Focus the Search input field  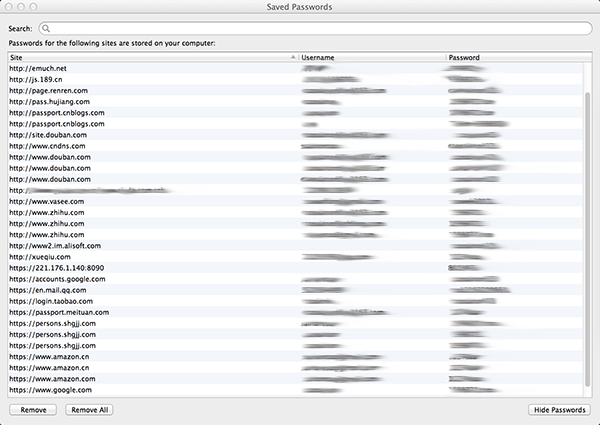(315, 29)
